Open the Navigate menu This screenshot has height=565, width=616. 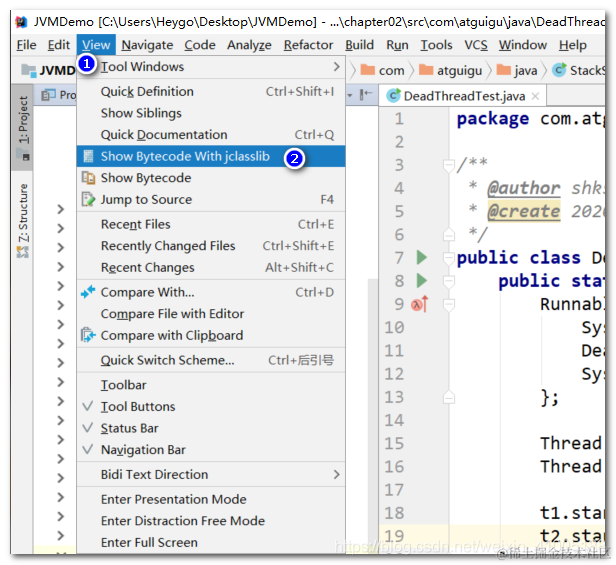[147, 45]
